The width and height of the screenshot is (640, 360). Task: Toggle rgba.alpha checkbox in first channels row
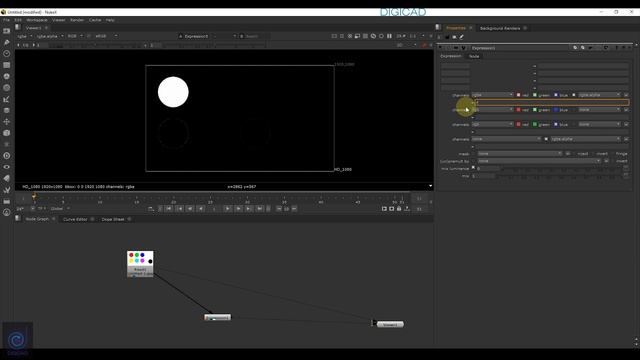point(573,95)
